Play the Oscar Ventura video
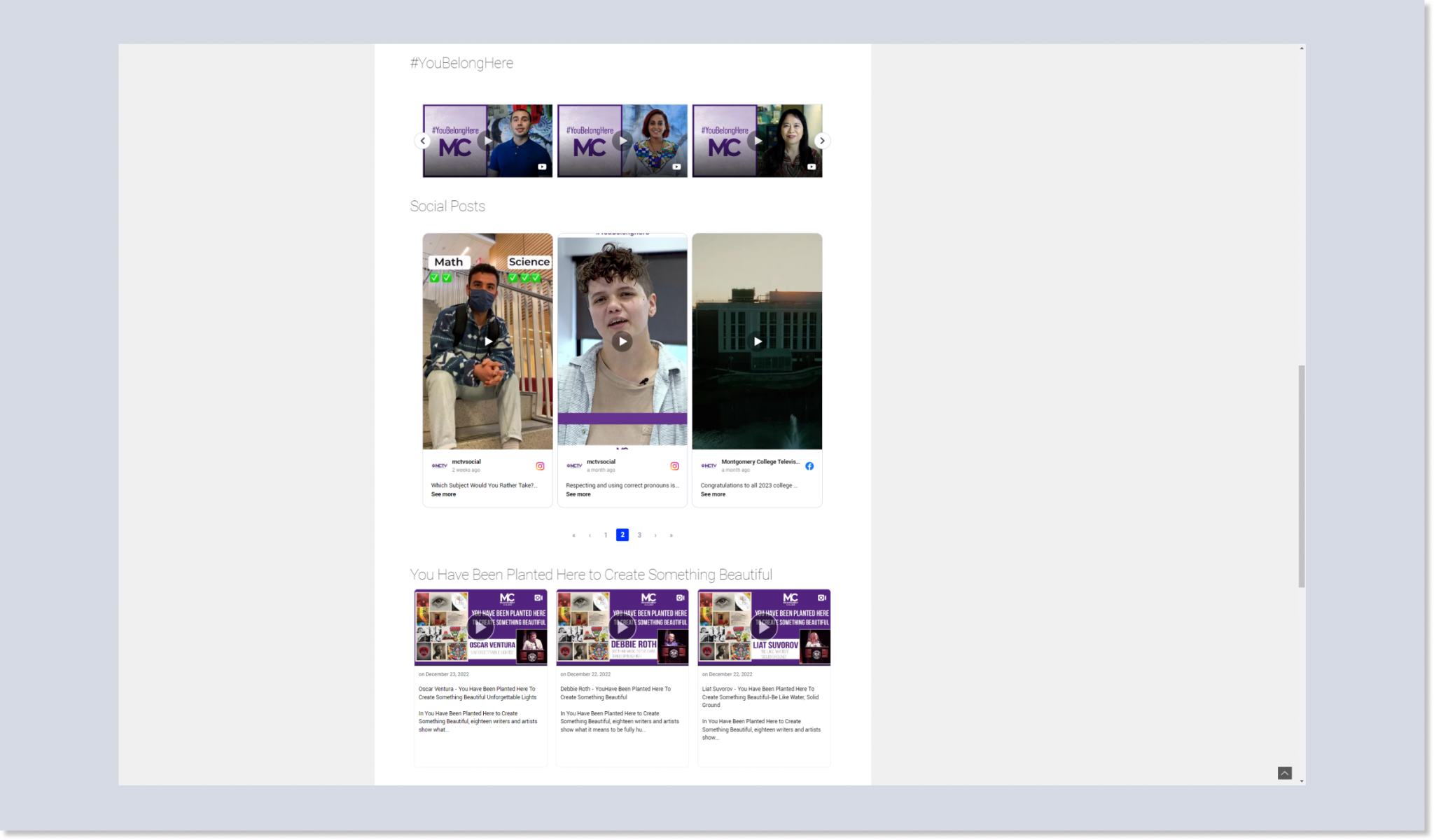Screen dimensions: 1434x840 [480, 627]
